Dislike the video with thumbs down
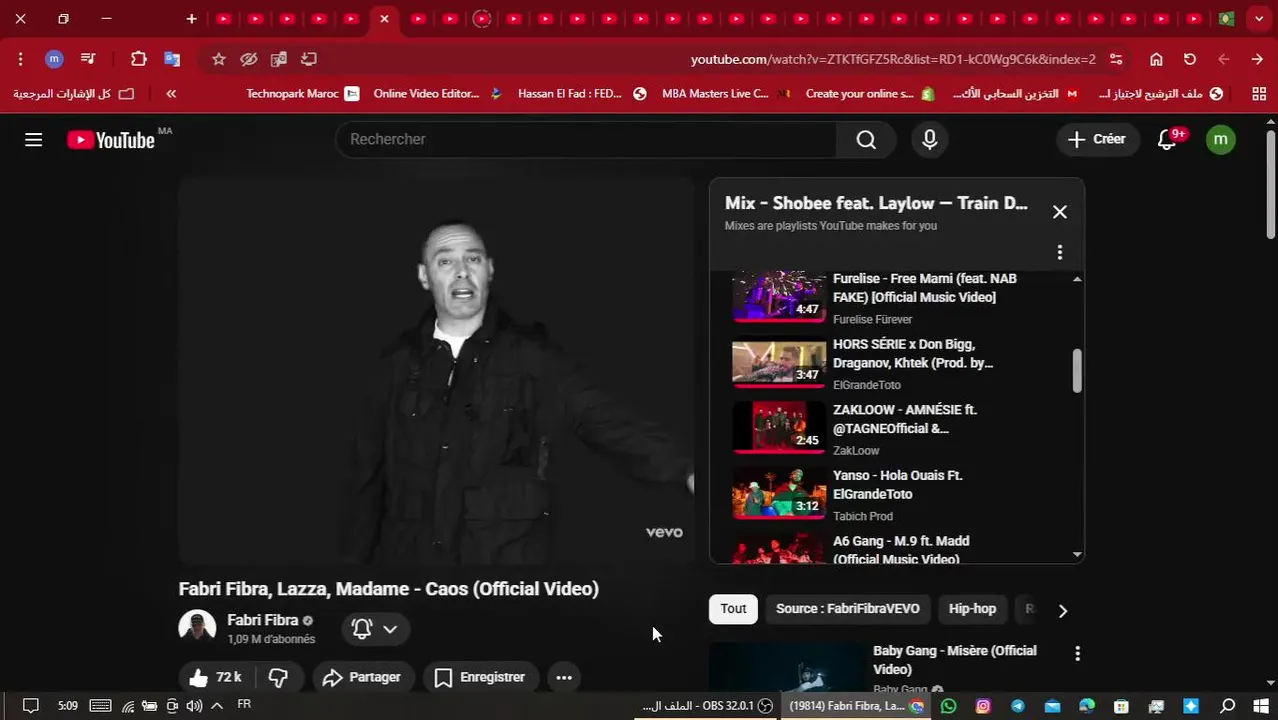The width and height of the screenshot is (1278, 720). pyautogui.click(x=278, y=677)
